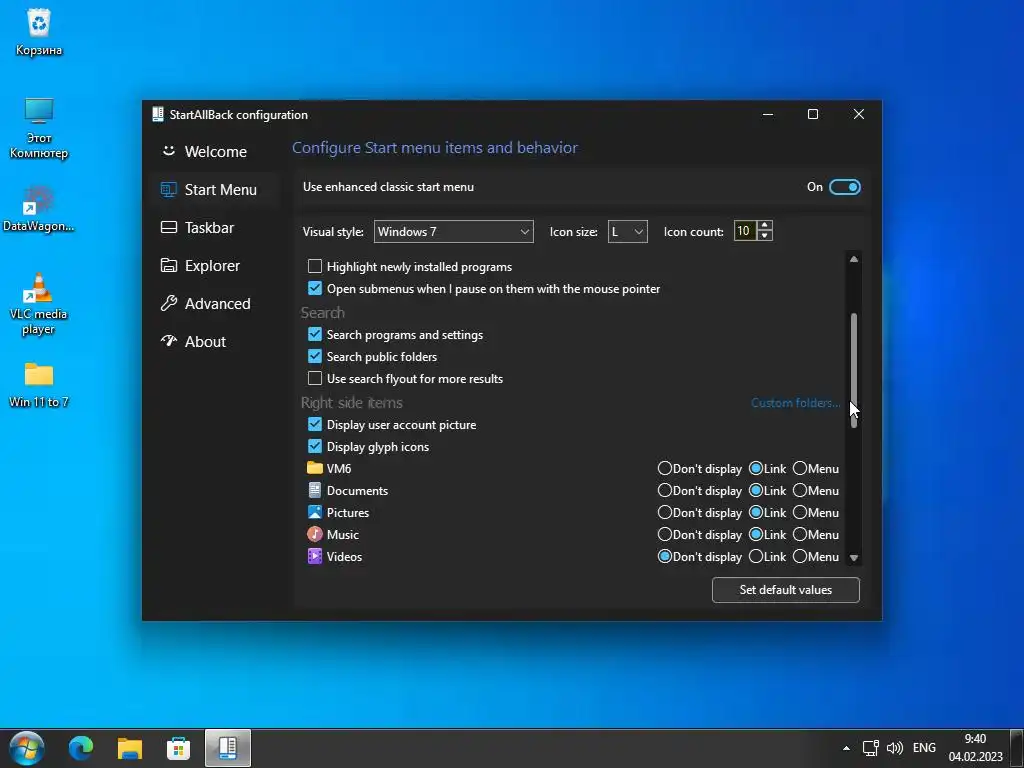Set VM6 to Don't display
The image size is (1024, 768).
[x=665, y=468]
